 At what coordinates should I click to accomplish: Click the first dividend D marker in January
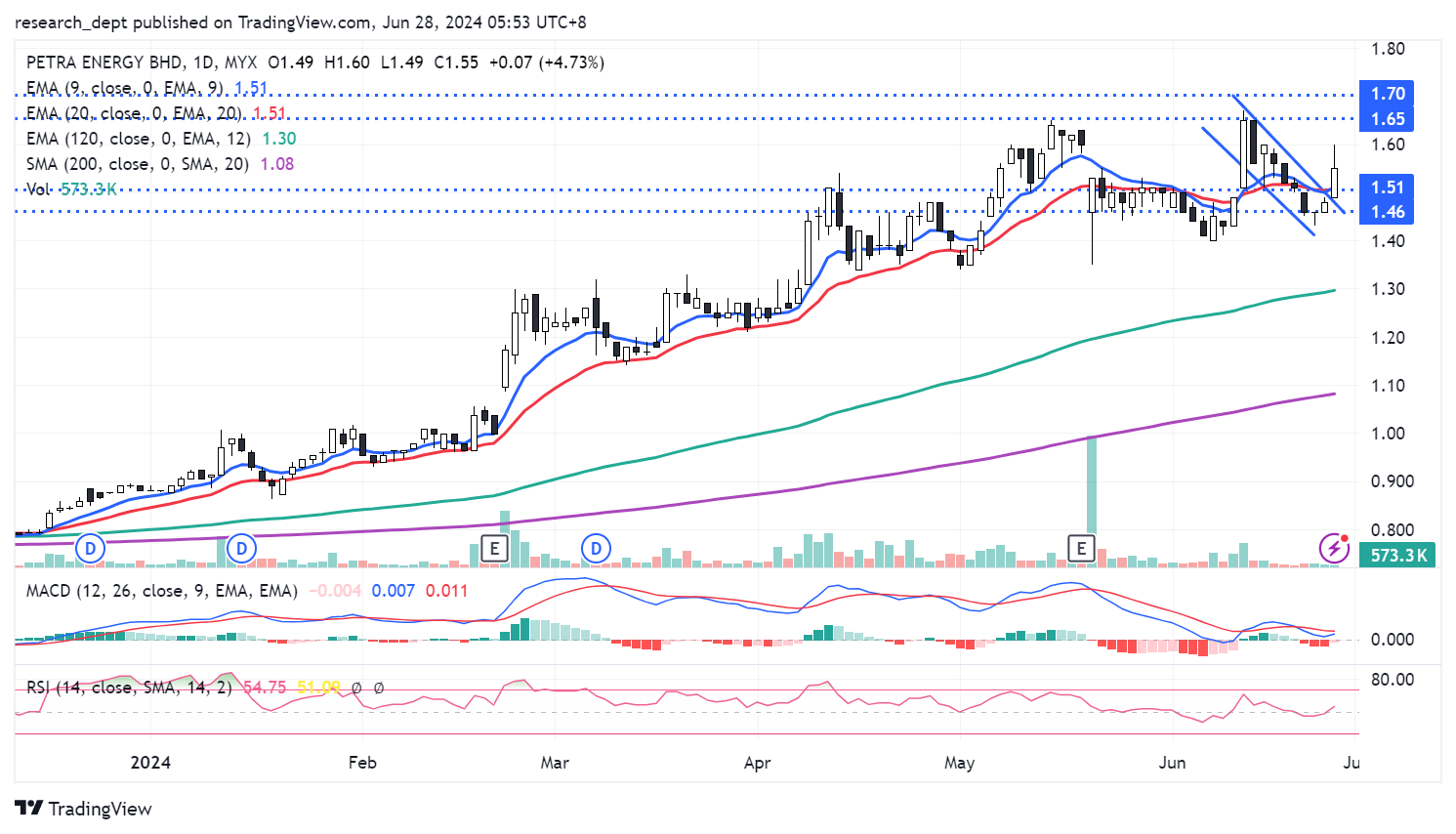91,549
